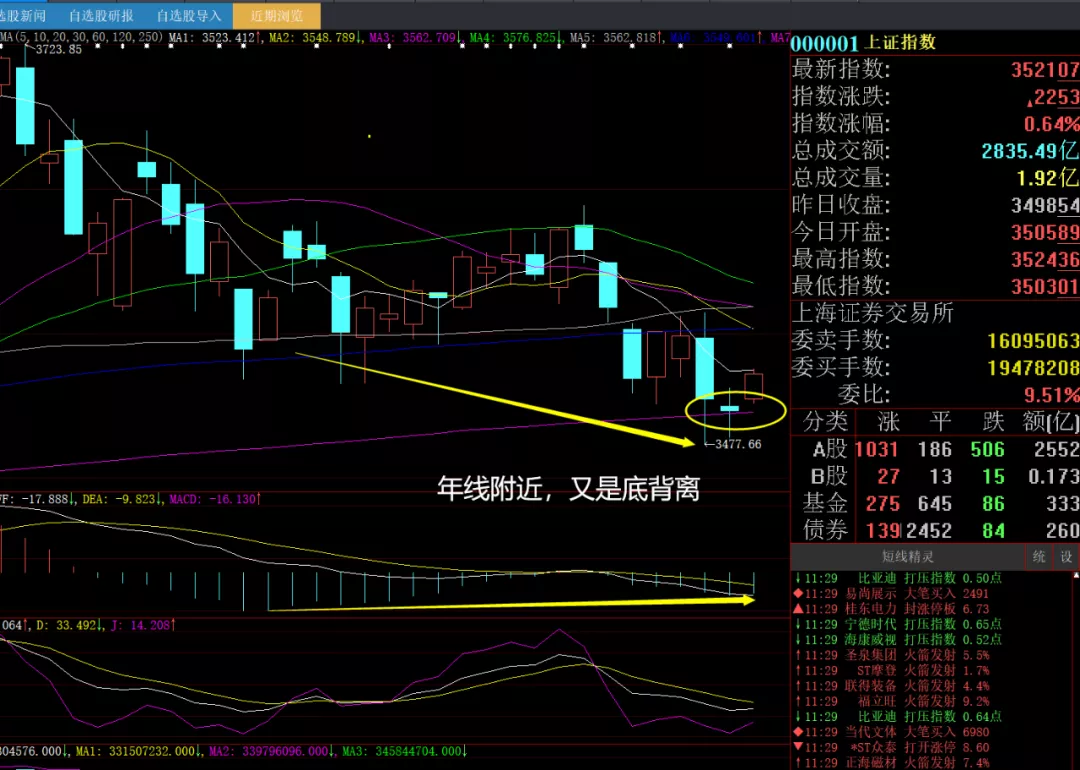This screenshot has height=770, width=1080.
Task: Click the MACD: -16.130 indicator value
Action: tap(215, 499)
